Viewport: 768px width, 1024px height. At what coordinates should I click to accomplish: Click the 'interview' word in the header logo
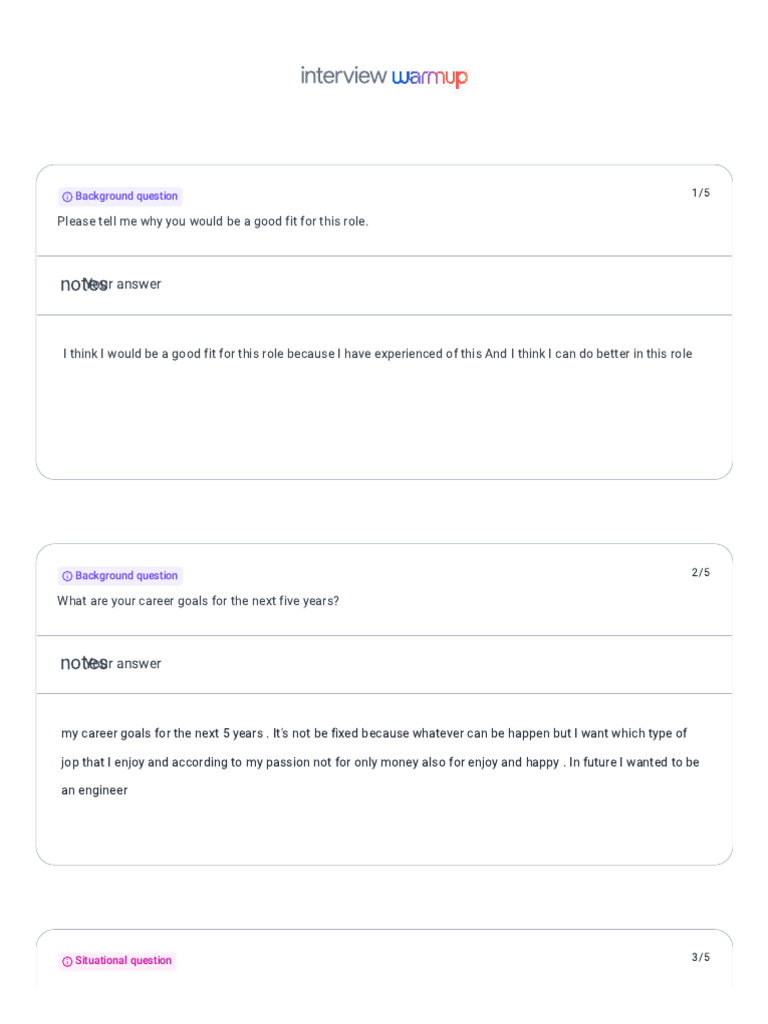click(343, 76)
